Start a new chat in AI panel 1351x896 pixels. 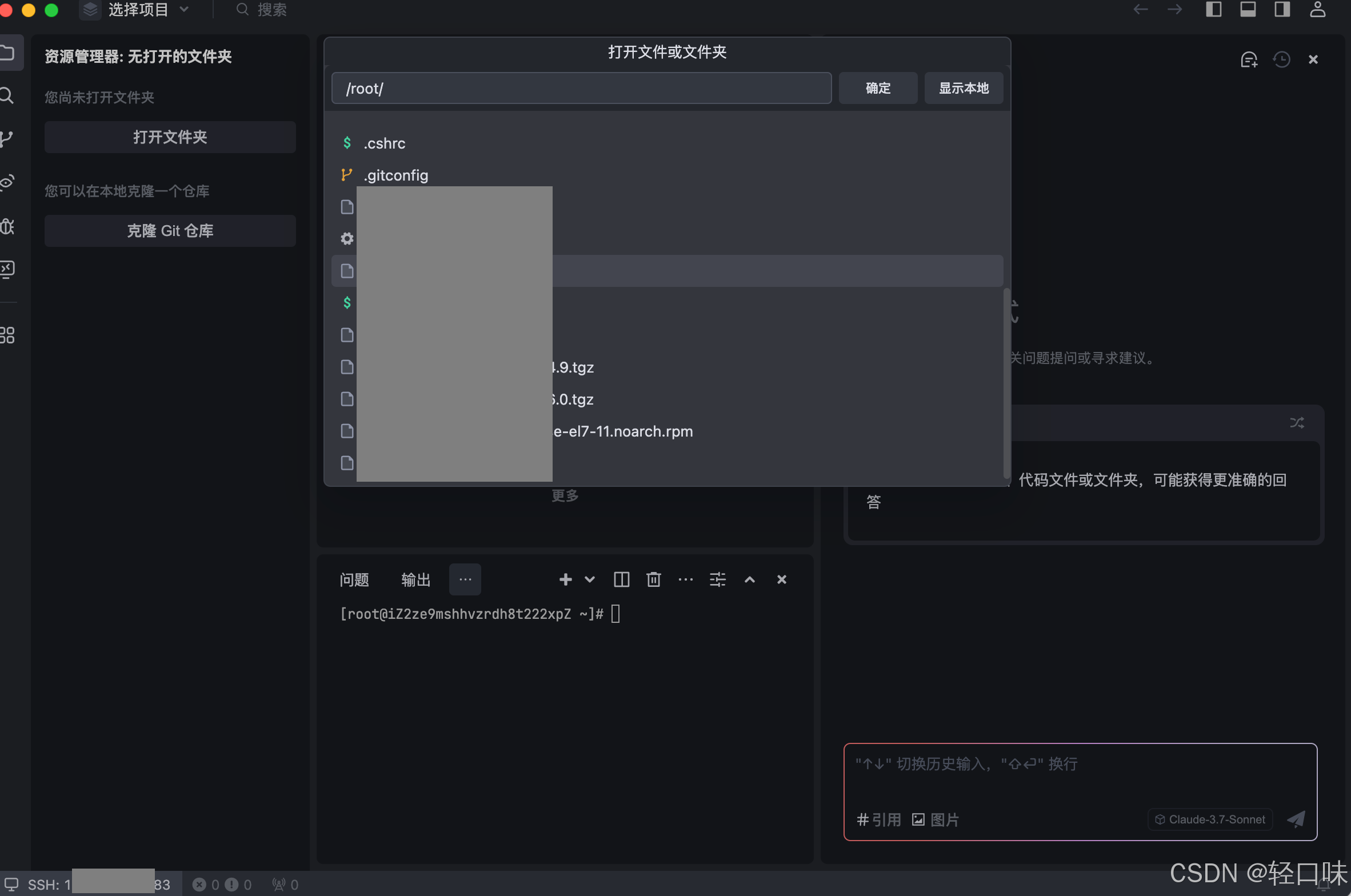[x=1249, y=59]
